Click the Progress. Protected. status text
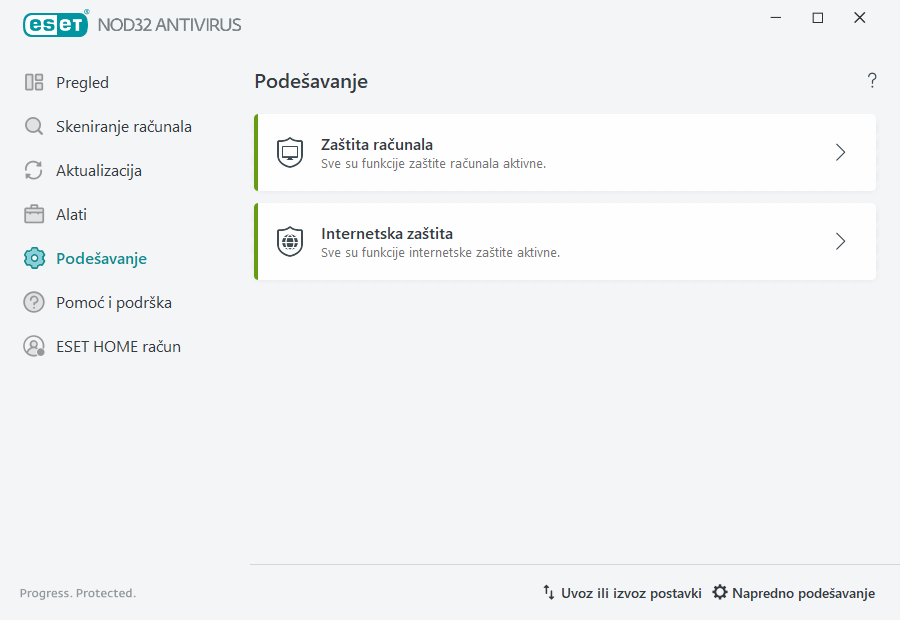 (x=77, y=592)
